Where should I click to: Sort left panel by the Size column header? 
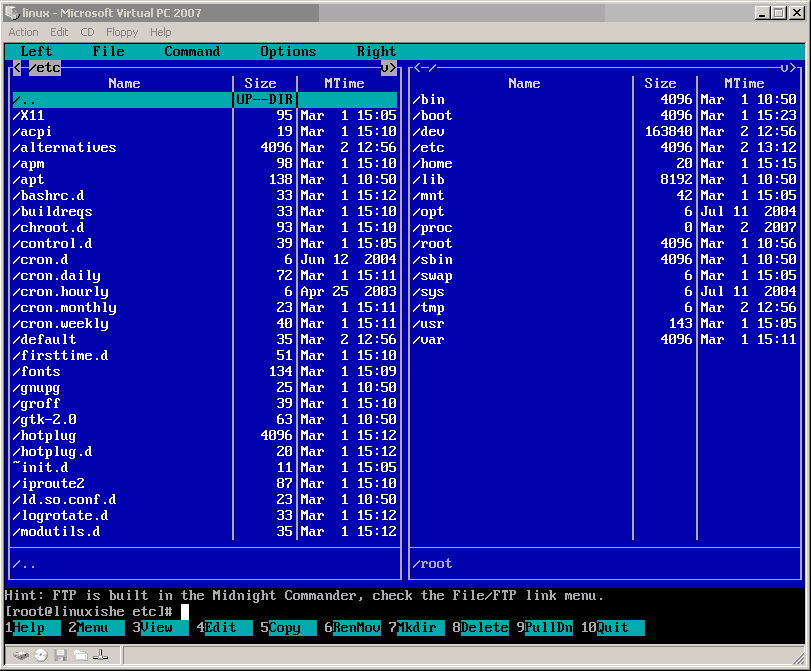coord(260,83)
